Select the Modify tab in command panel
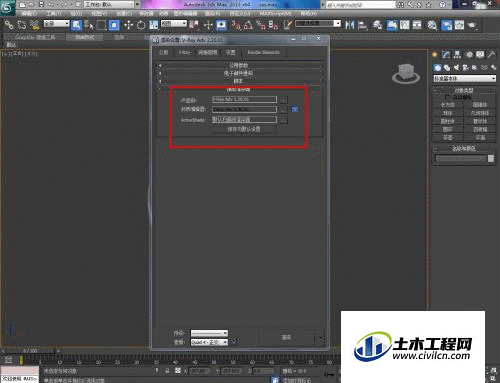The height and width of the screenshot is (383, 500). click(x=446, y=55)
